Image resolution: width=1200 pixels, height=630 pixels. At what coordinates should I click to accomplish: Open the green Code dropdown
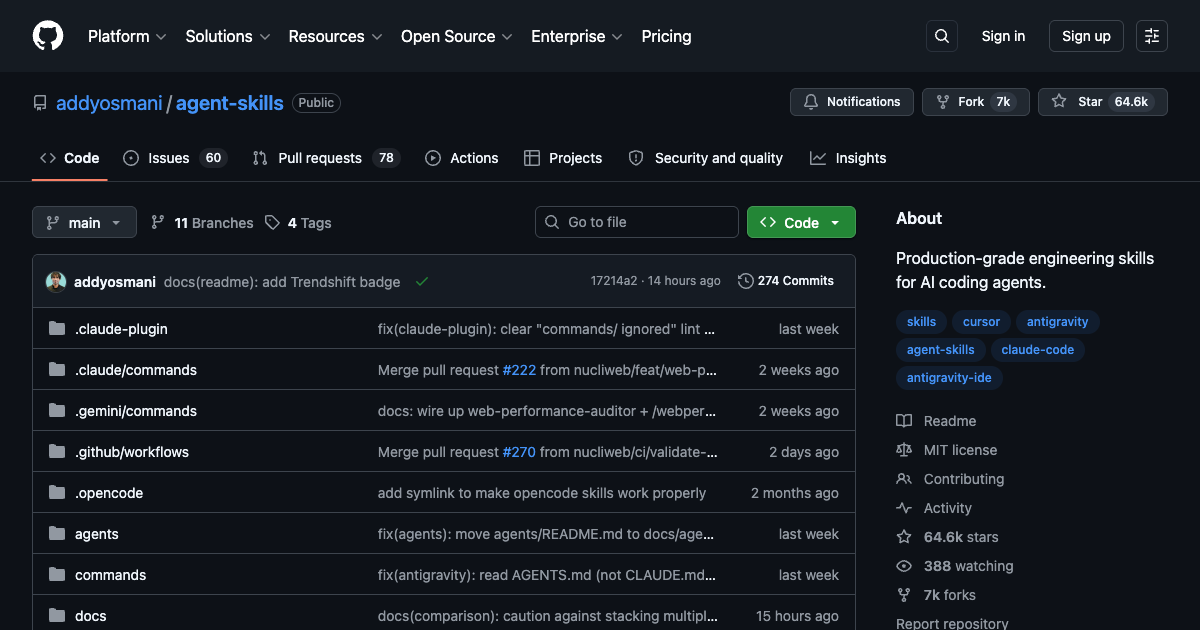tap(801, 222)
